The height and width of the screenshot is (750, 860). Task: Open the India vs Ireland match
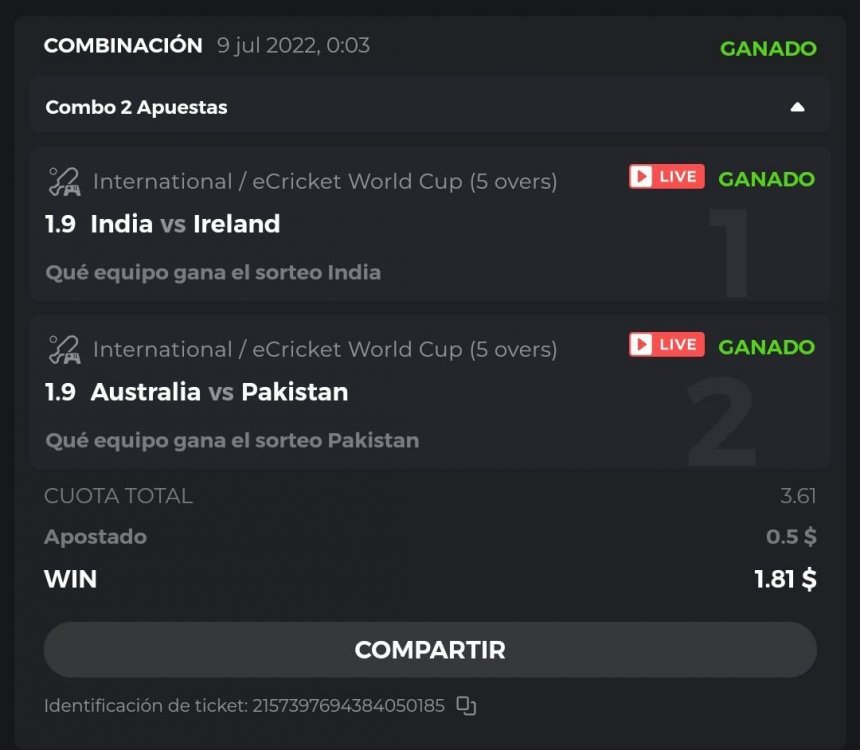(x=185, y=224)
